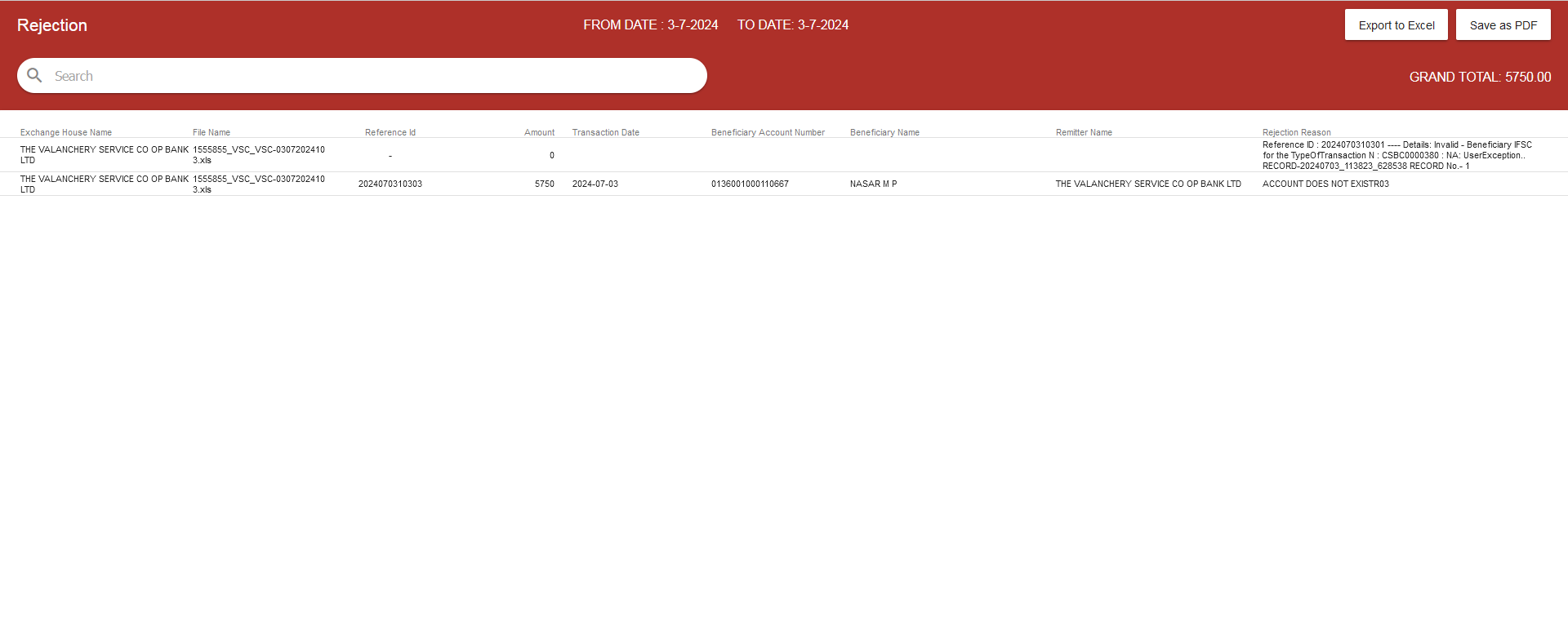Click beneficiary account number 0136001000110667

750,184
